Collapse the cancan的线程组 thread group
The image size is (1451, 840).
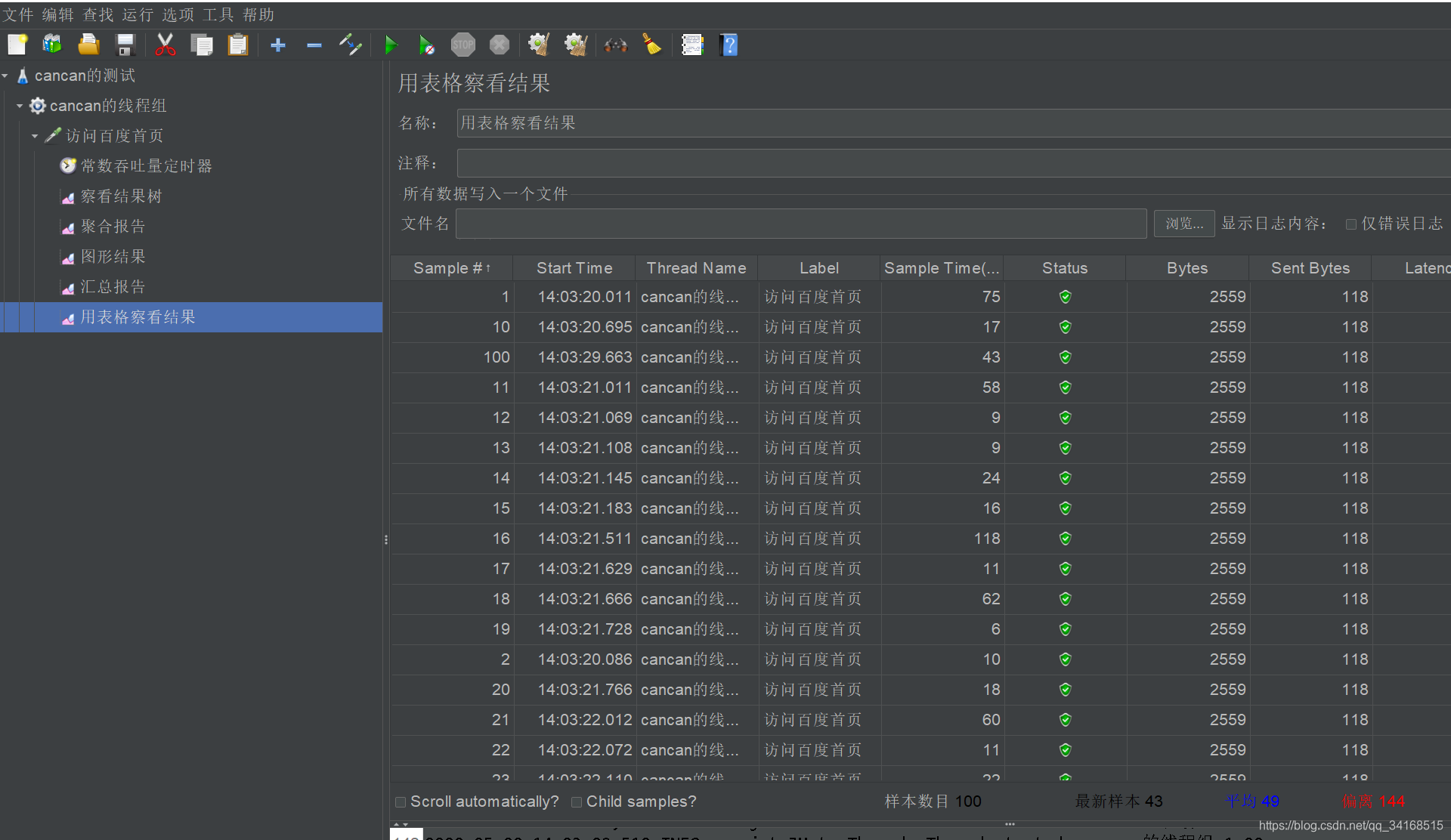click(20, 106)
